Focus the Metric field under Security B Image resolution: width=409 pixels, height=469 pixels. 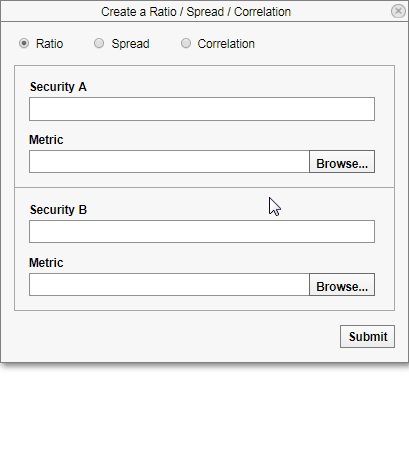pos(169,285)
